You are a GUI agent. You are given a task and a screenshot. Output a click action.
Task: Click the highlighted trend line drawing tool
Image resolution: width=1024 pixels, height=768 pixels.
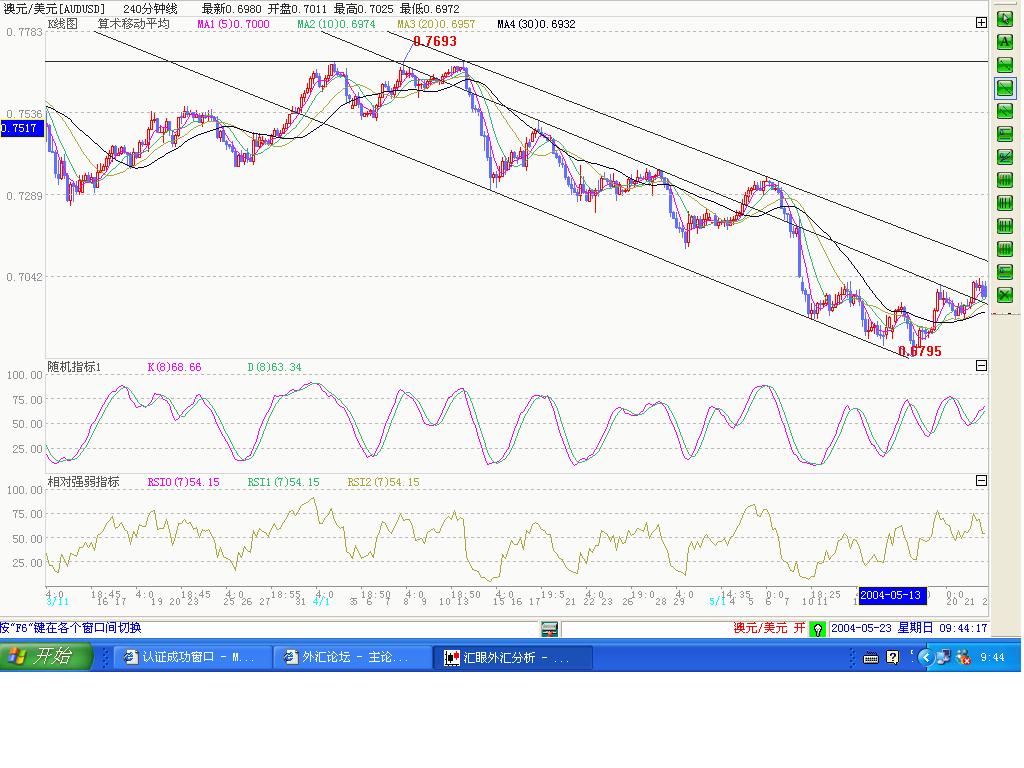[1004, 88]
